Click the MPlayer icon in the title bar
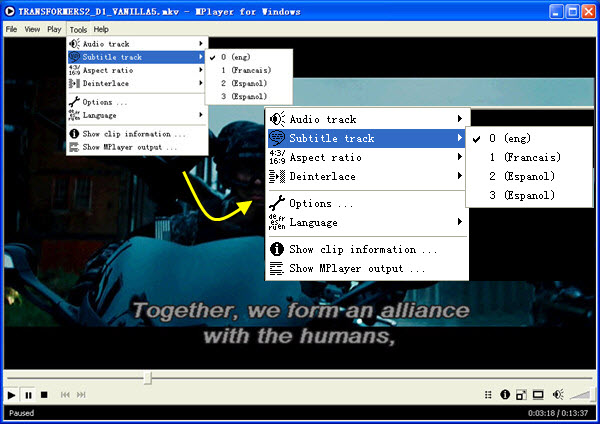 [x=10, y=11]
